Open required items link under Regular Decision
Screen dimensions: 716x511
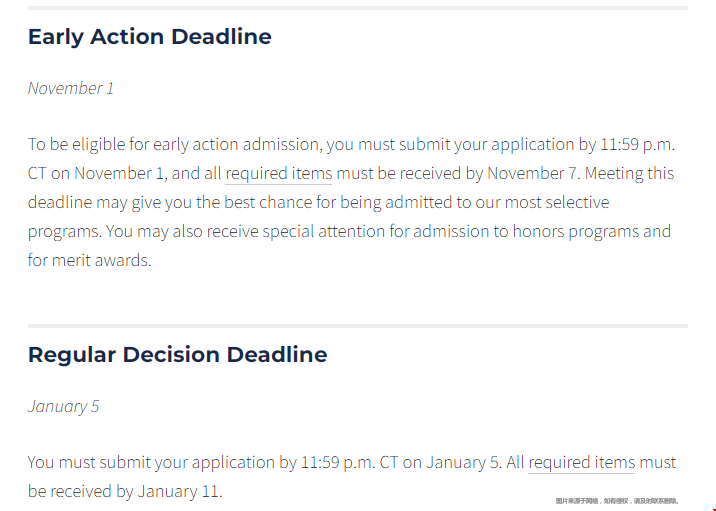581,462
